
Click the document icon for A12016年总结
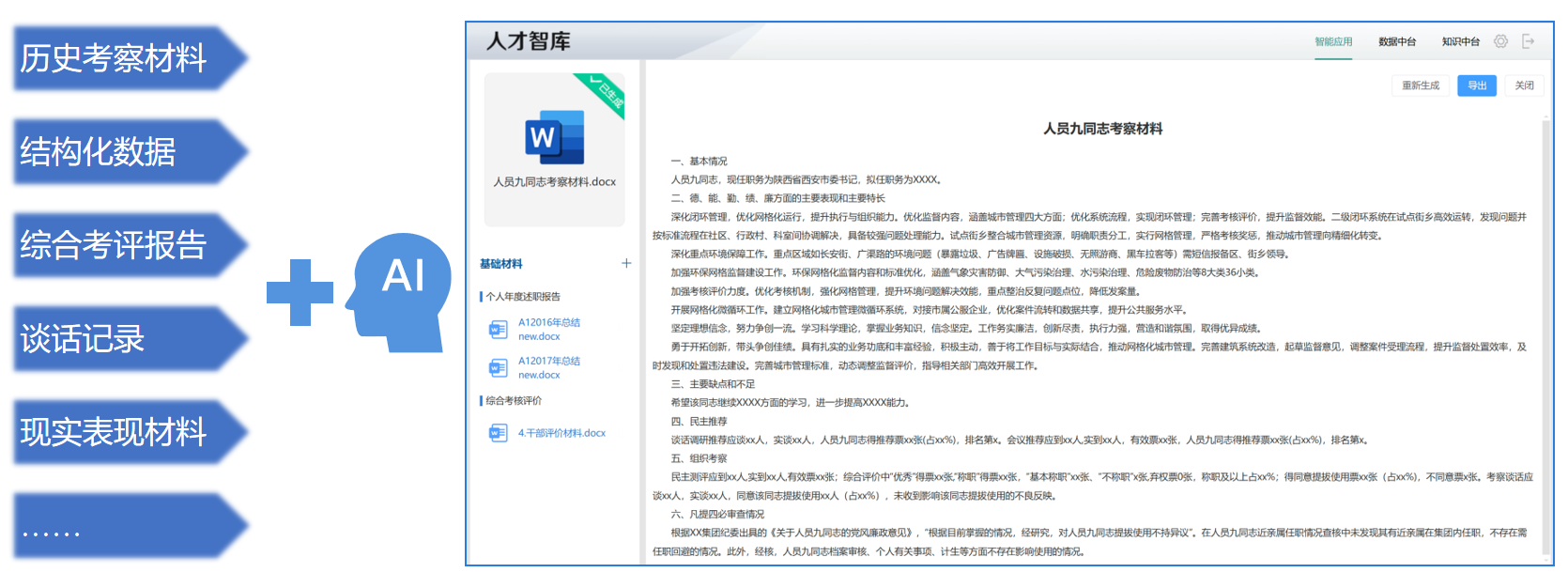[x=498, y=330]
